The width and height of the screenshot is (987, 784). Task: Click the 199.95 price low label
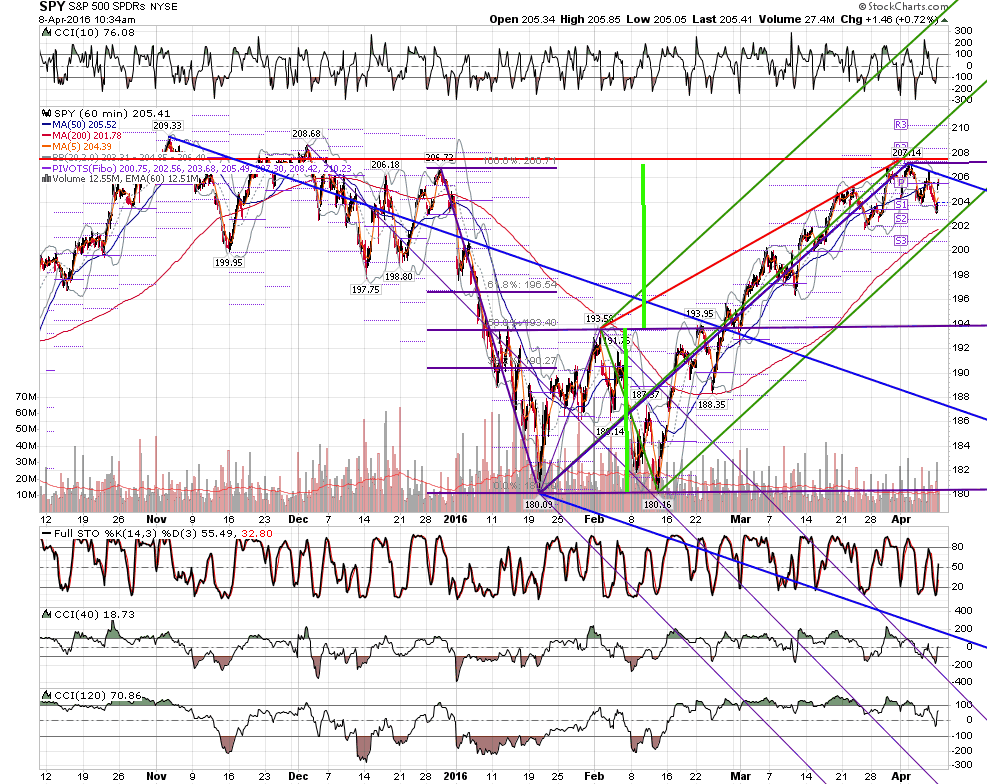228,262
